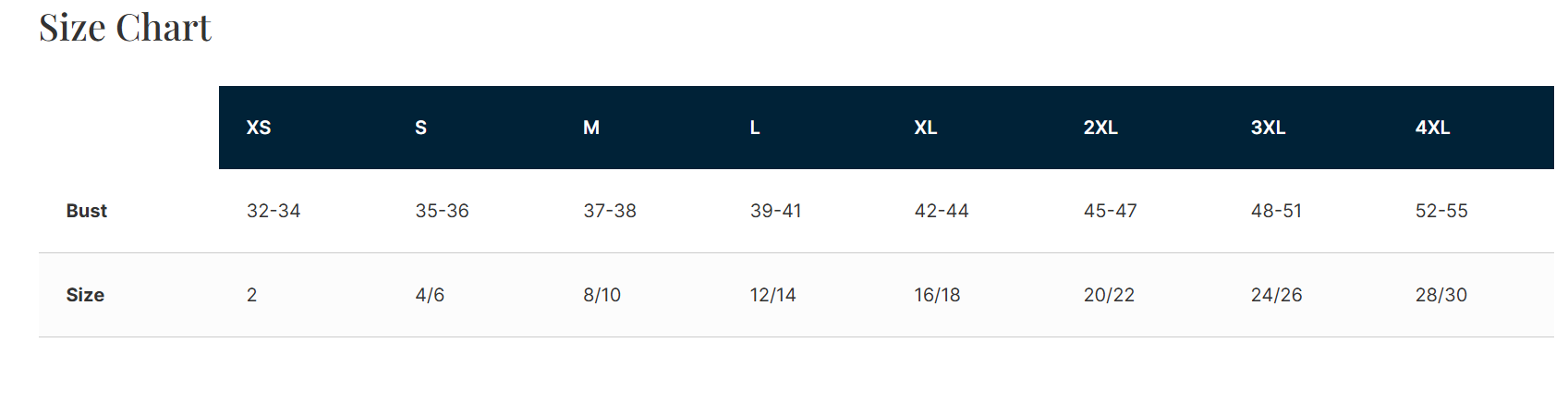Click the Bust row label
Screen dimensions: 1568x416
click(x=87, y=211)
